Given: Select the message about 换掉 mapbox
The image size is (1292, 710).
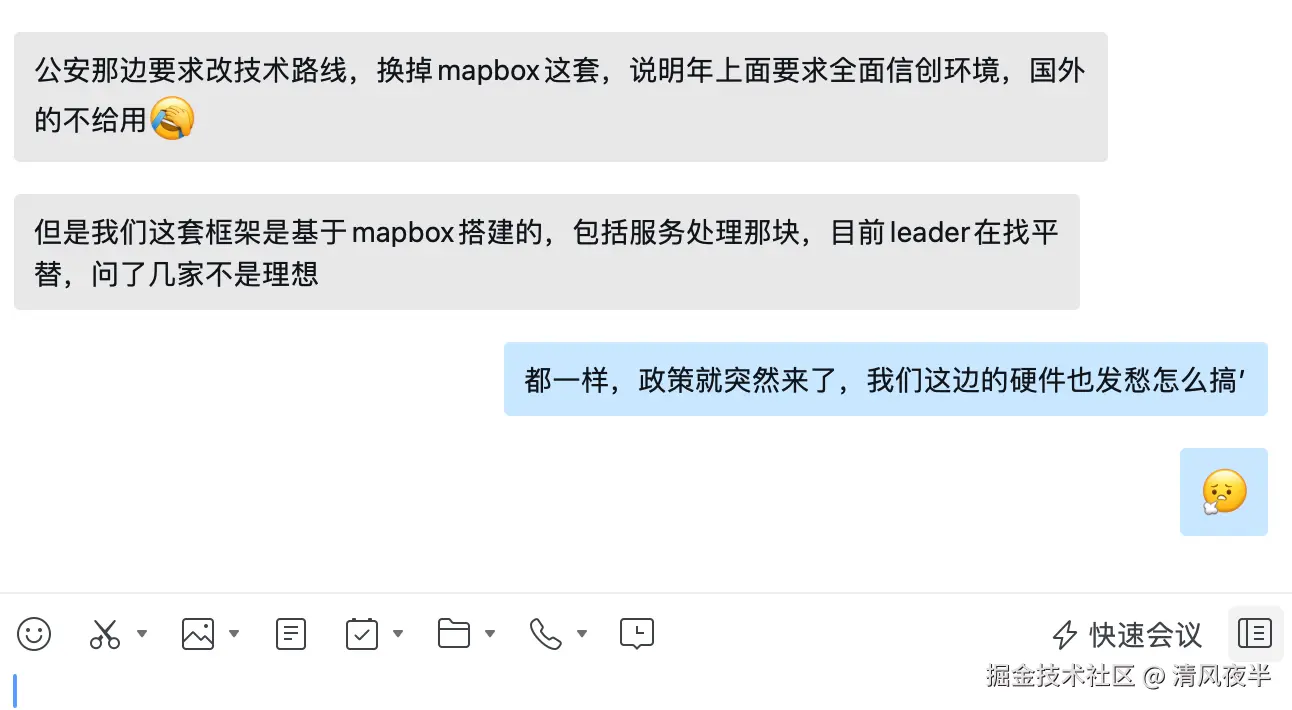Looking at the screenshot, I should [x=561, y=97].
